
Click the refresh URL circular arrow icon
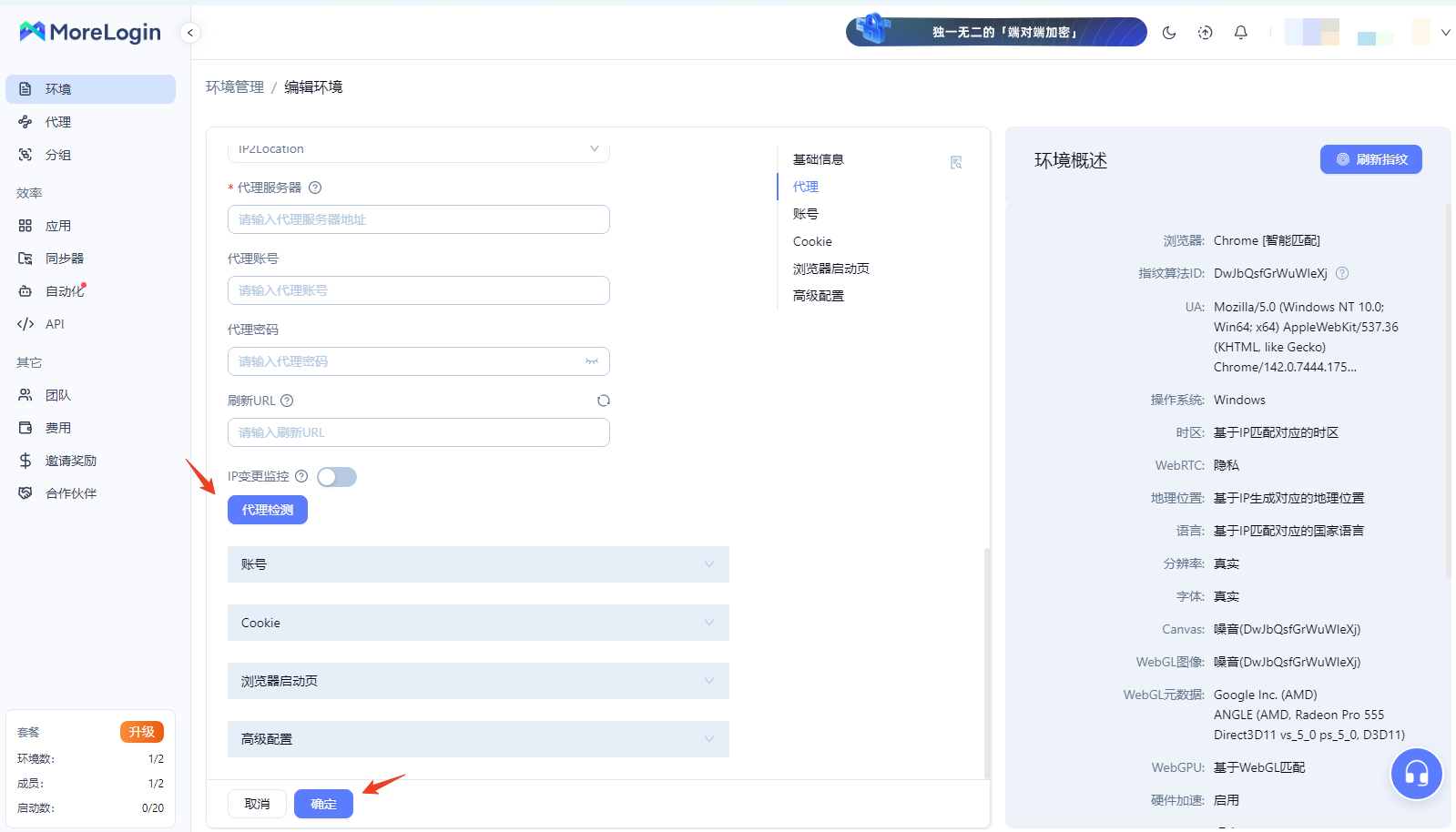tap(603, 401)
